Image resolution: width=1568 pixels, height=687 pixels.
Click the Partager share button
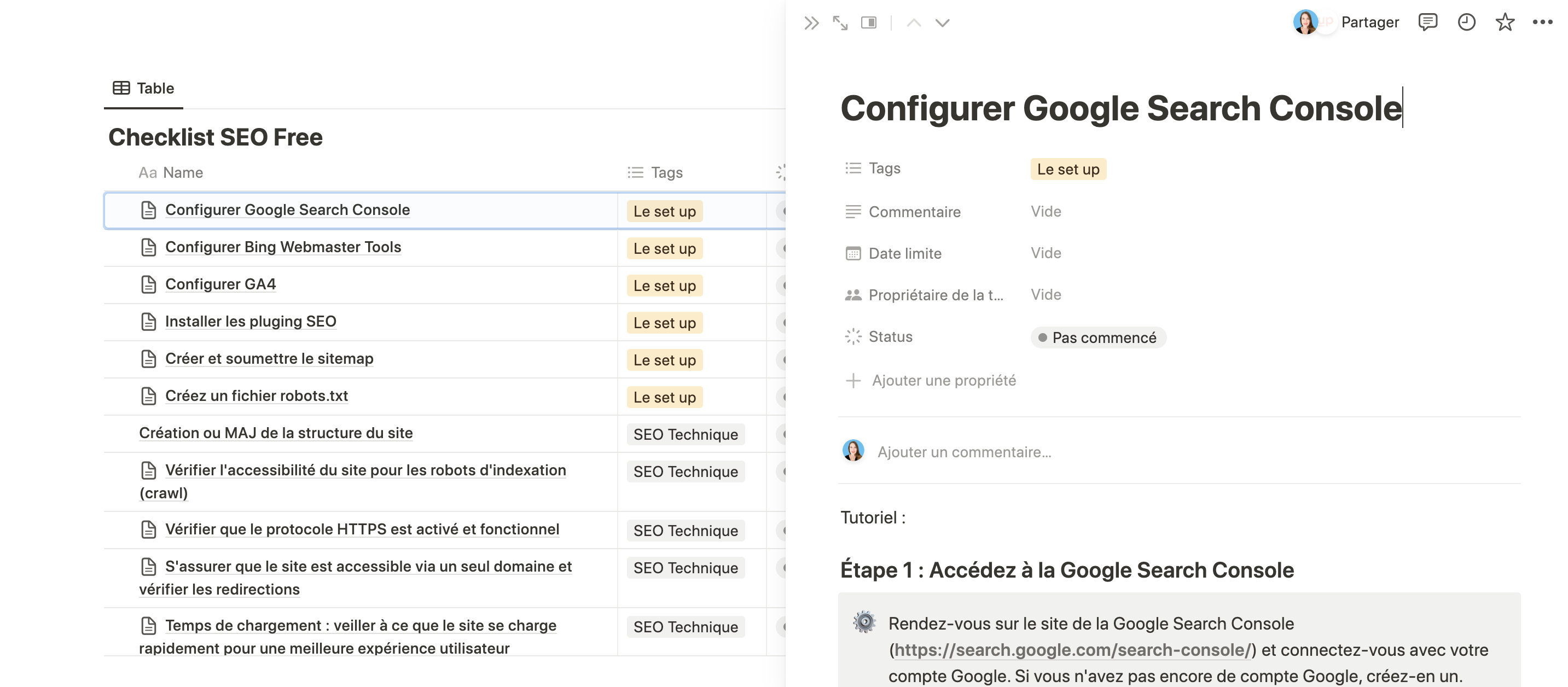(1369, 22)
